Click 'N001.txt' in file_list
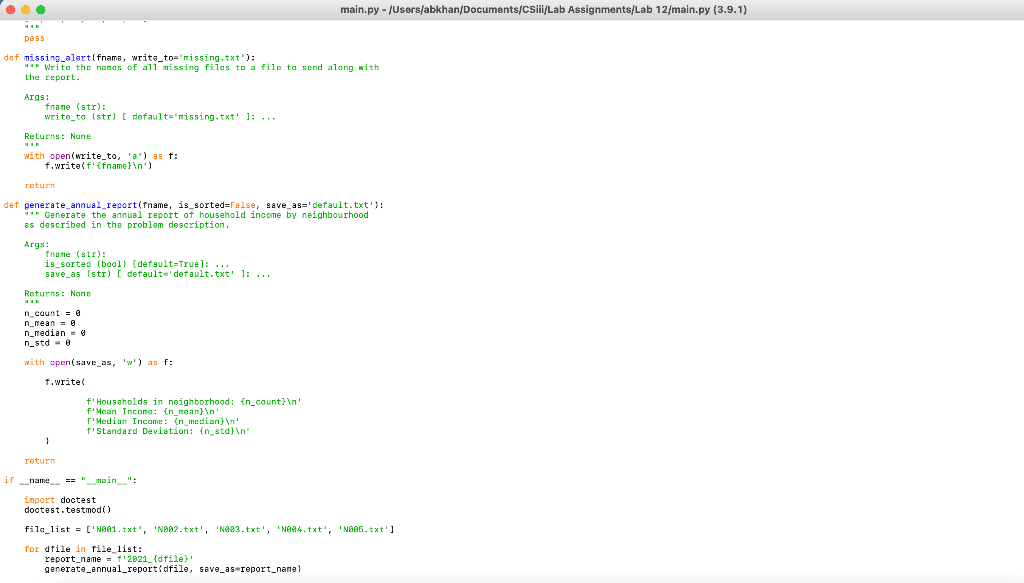 (117, 529)
